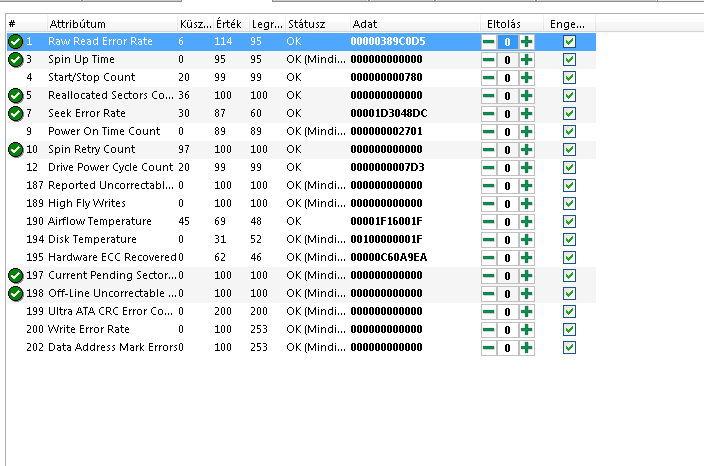Viewport: 704px width, 466px height.
Task: Select the Start/Stop Count attribute
Action: click(x=92, y=77)
